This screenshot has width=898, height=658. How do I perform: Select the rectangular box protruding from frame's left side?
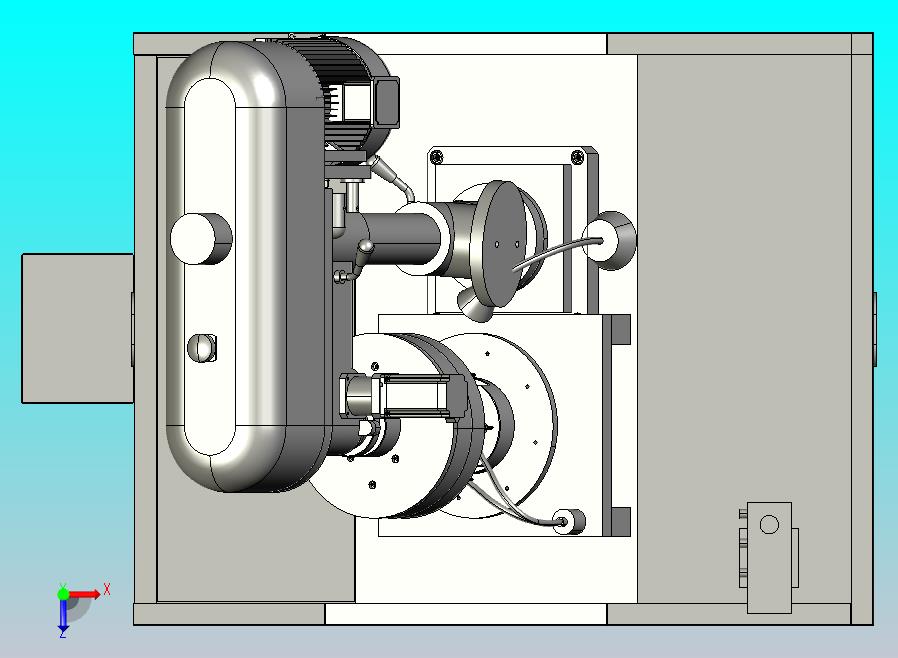[x=77, y=329]
